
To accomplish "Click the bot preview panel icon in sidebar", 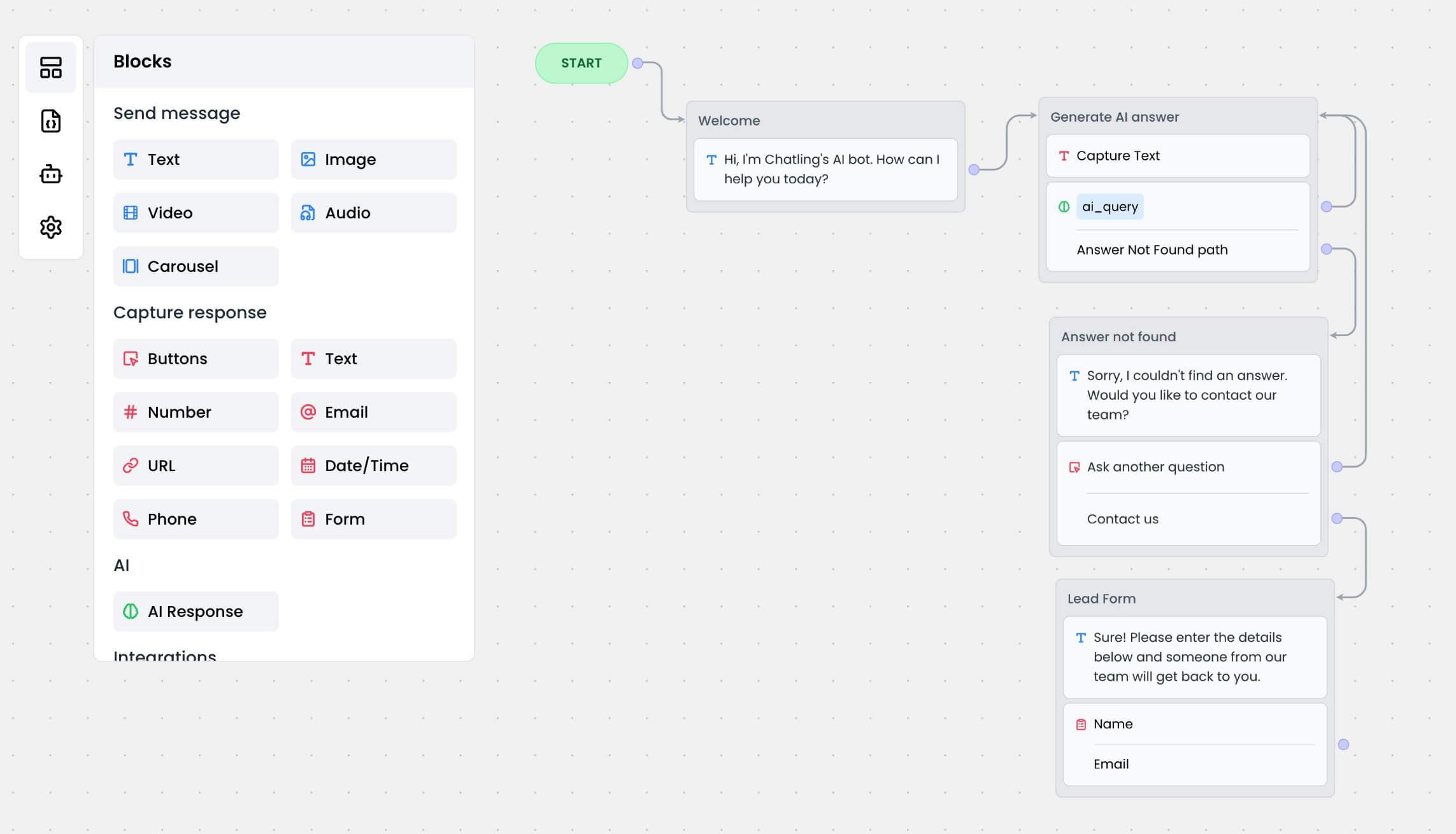I will (51, 173).
